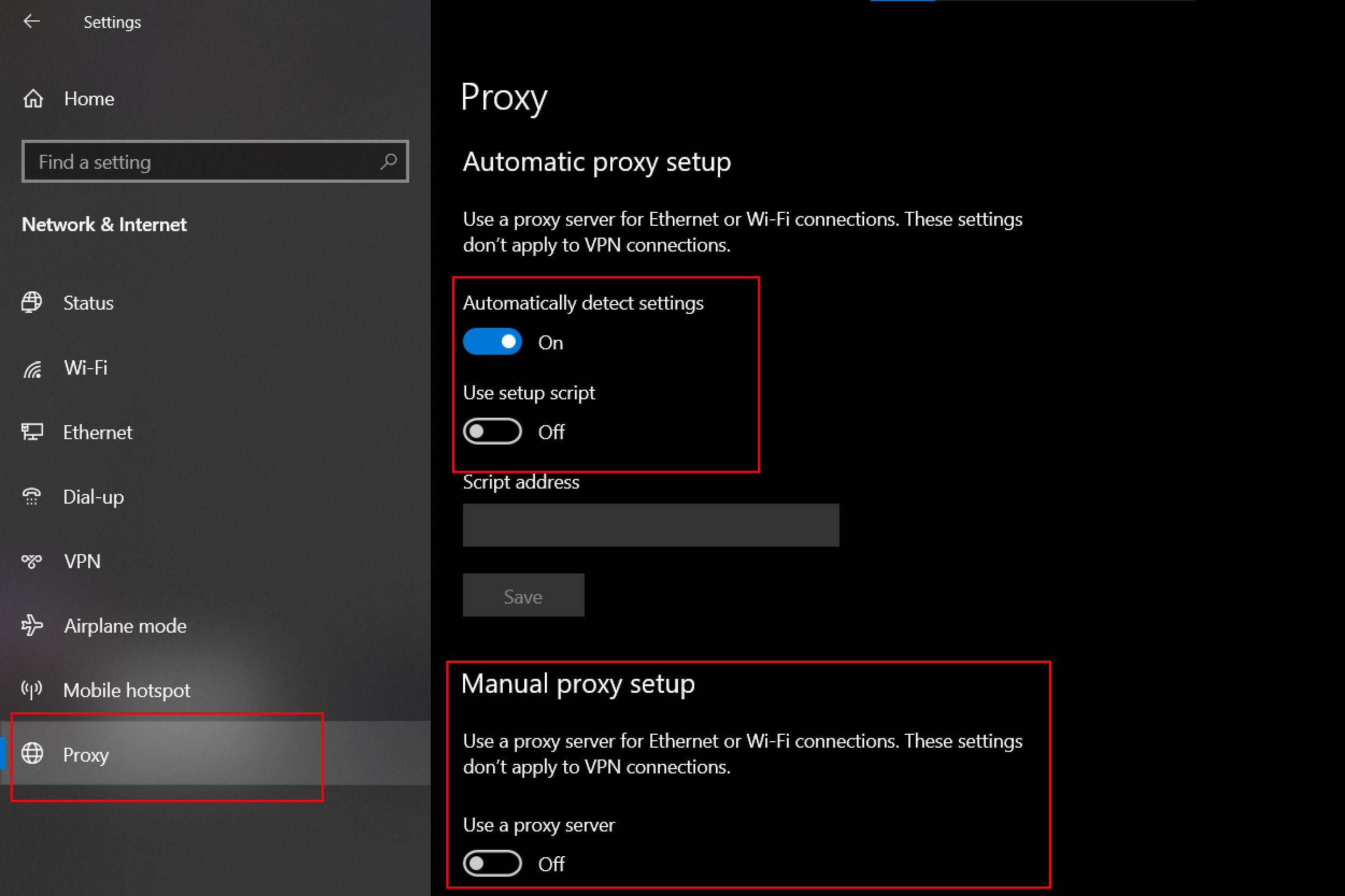Click the Dial-up phone icon

[x=32, y=497]
